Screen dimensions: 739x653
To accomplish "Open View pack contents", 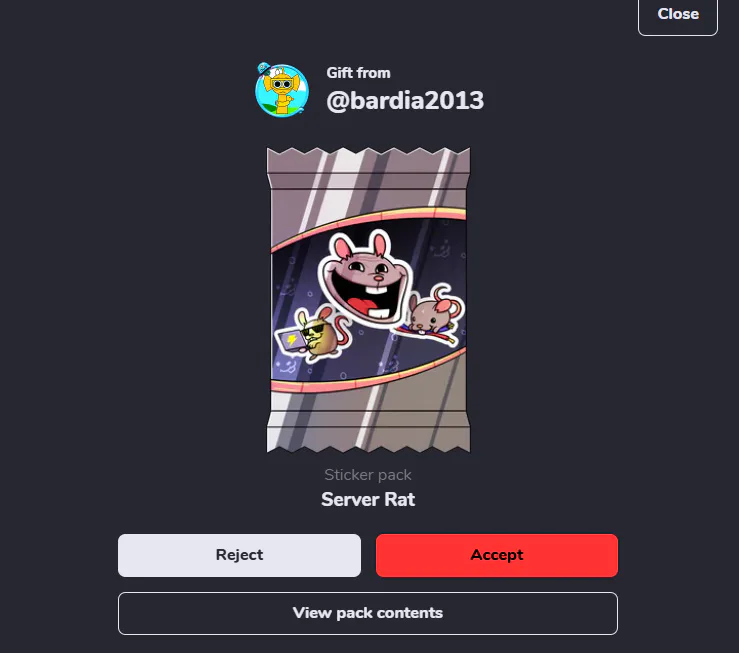I will coord(368,613).
